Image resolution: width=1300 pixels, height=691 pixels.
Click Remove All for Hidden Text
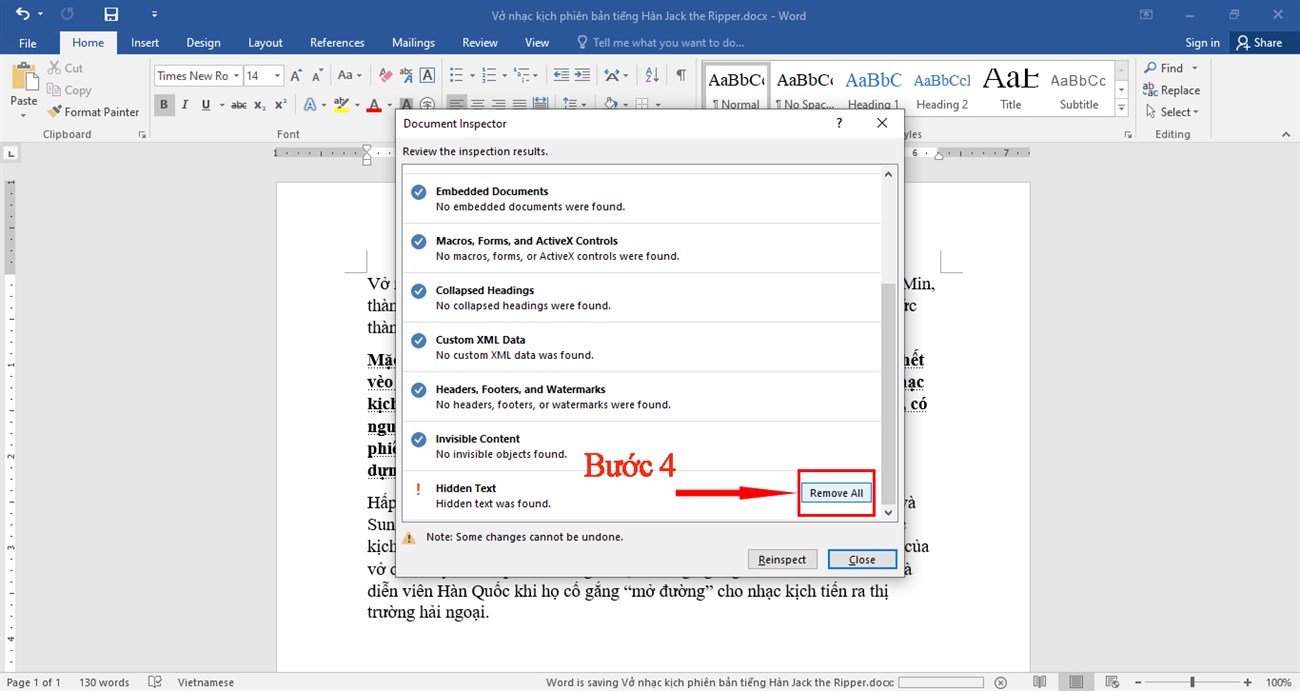836,493
